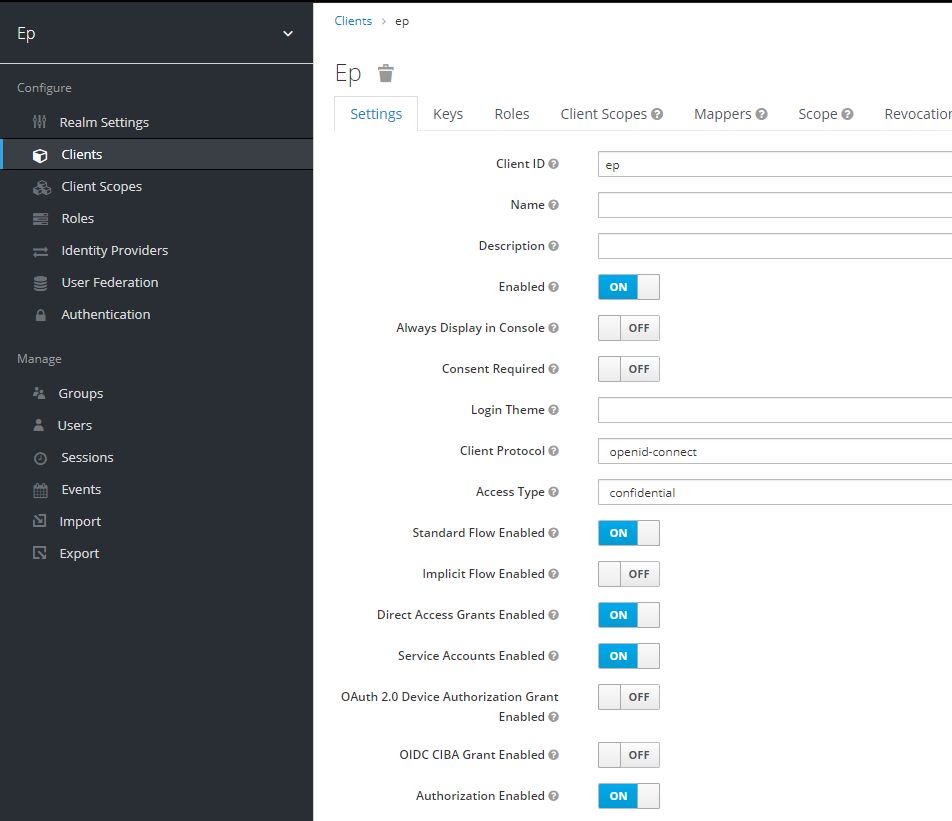Click the Groups people icon

(x=39, y=393)
